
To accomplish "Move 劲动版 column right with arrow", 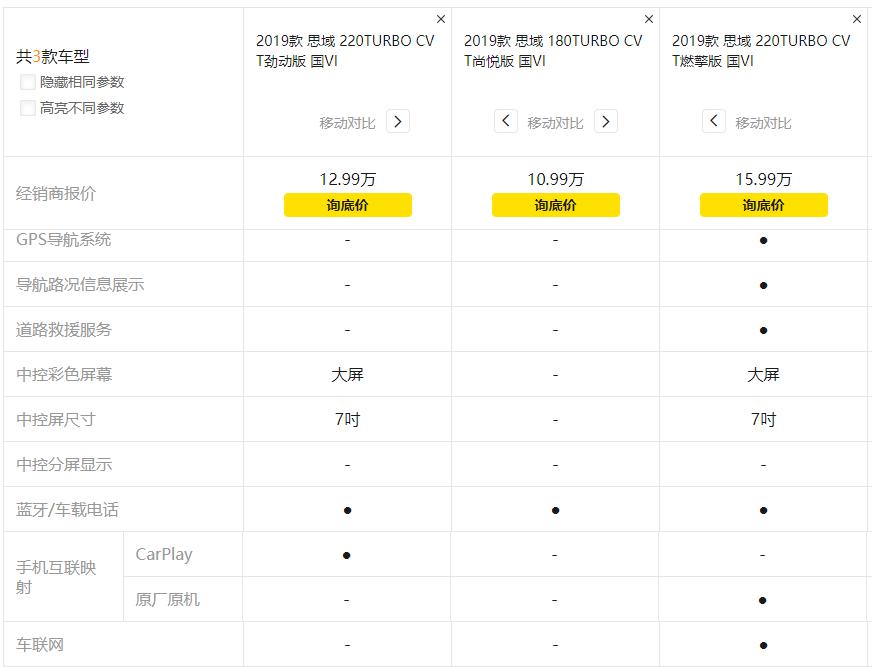I will [x=398, y=121].
